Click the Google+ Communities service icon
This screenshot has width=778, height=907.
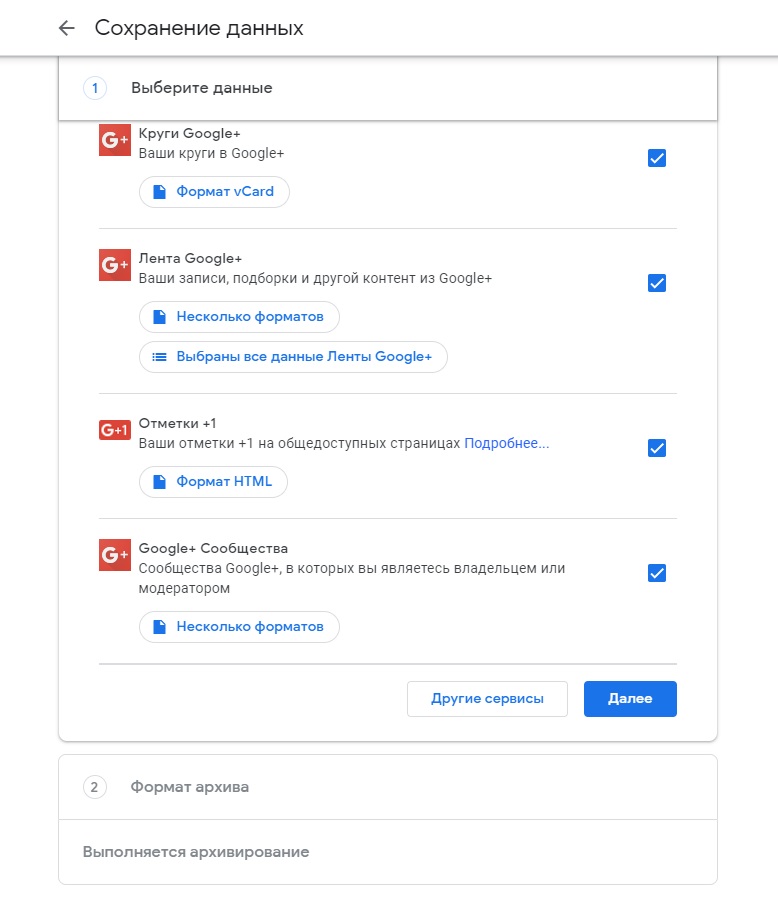(115, 555)
